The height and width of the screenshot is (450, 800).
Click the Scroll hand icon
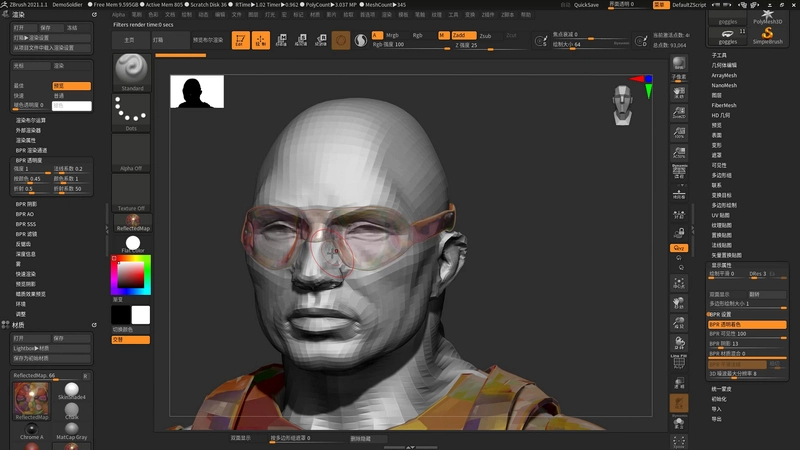click(x=679, y=93)
